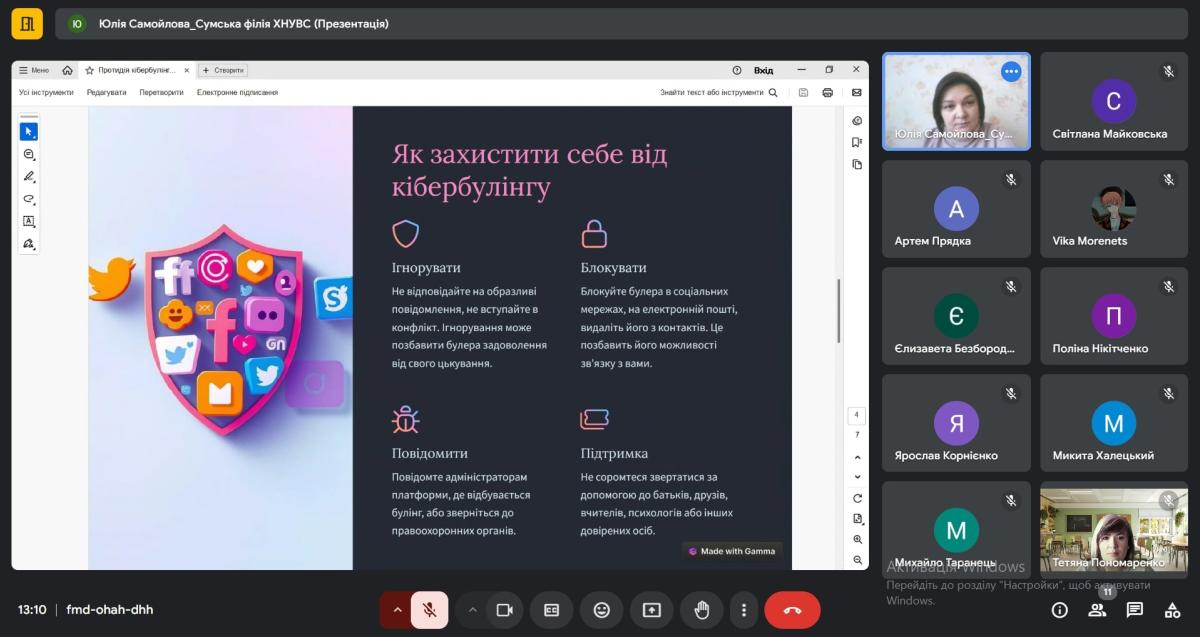Send an emoji reaction
1200x637 pixels.
tap(601, 610)
